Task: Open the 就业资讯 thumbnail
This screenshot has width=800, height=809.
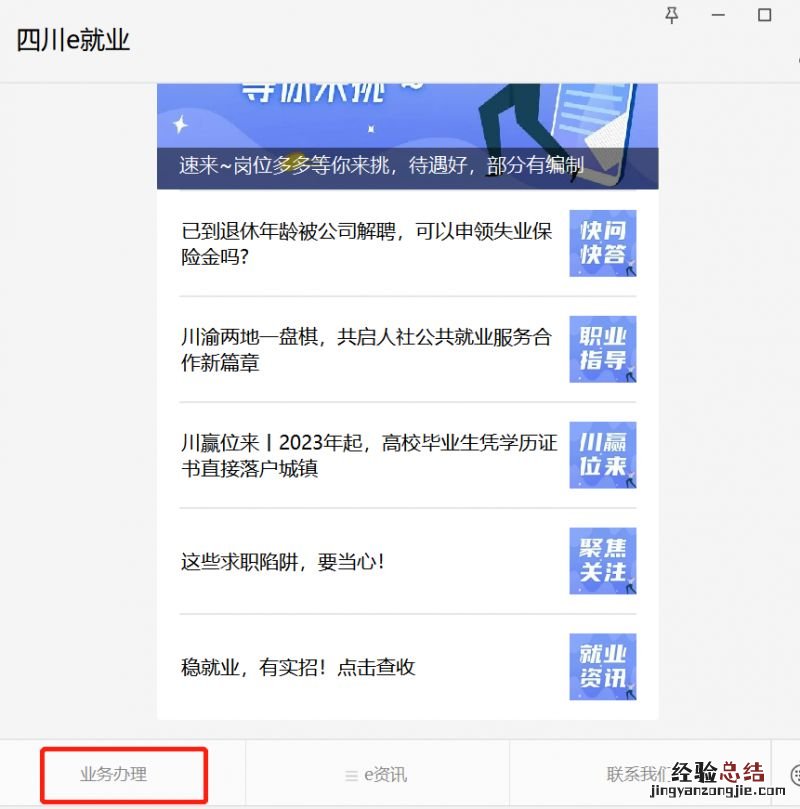Action: tap(602, 667)
